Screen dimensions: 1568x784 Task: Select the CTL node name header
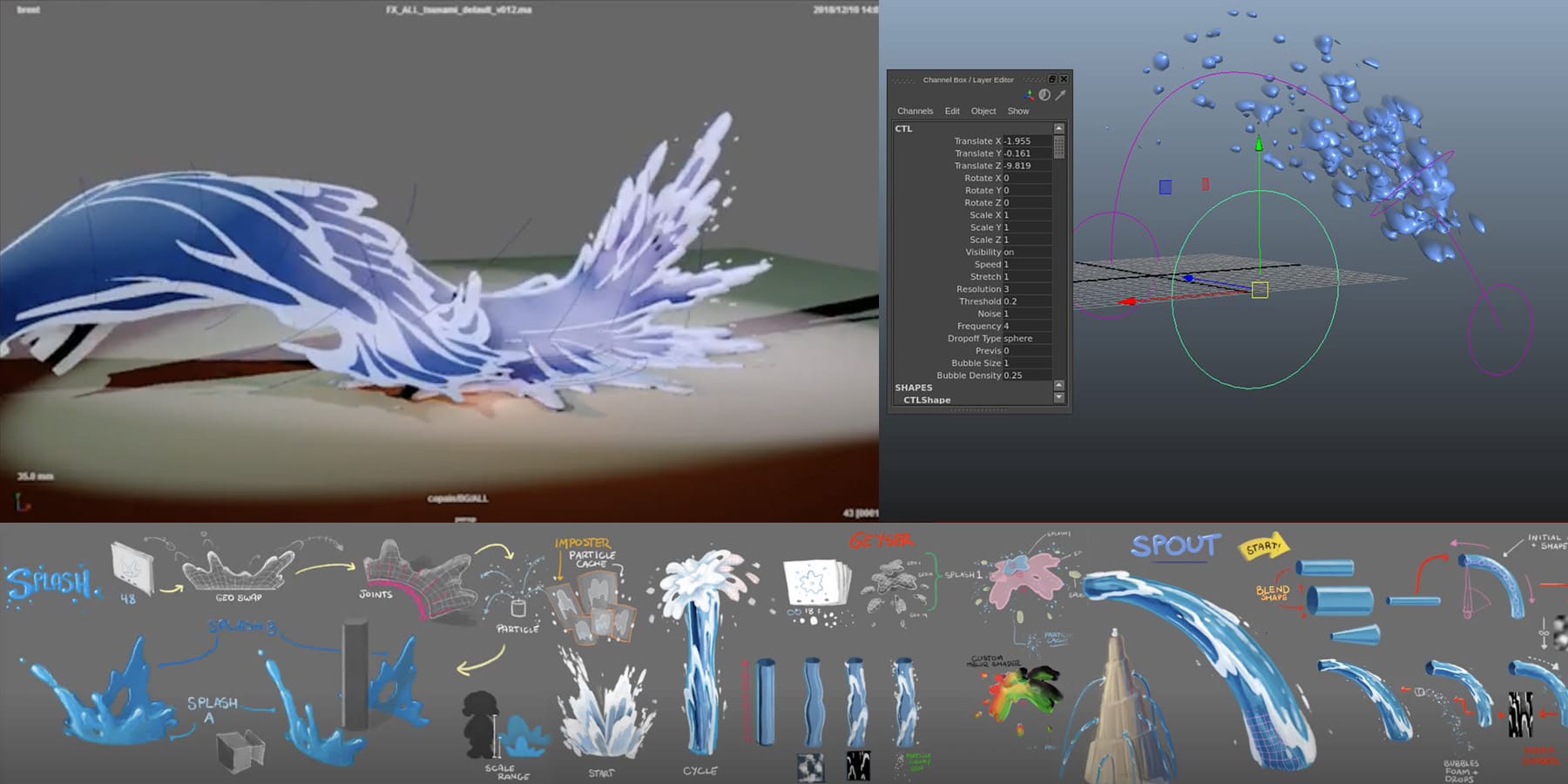coord(903,128)
